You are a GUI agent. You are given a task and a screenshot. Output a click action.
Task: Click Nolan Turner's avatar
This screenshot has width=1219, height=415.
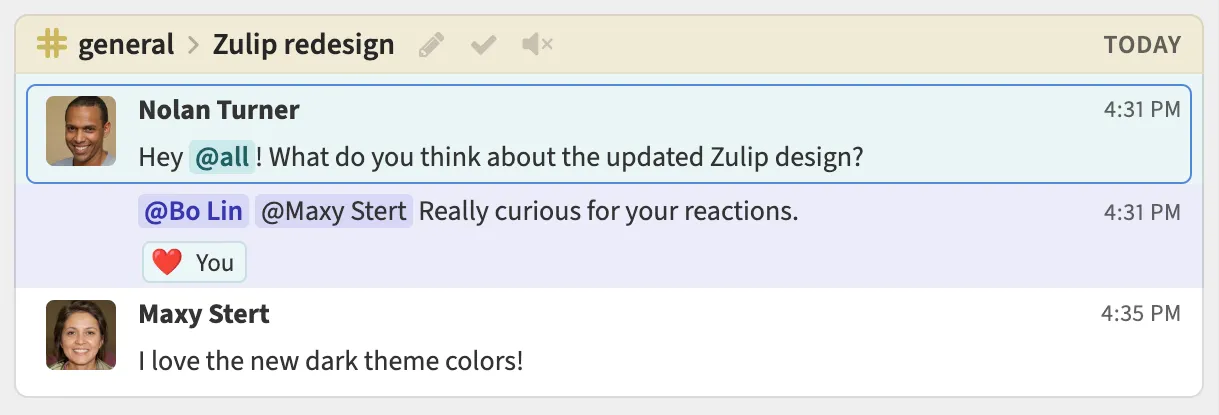click(81, 131)
